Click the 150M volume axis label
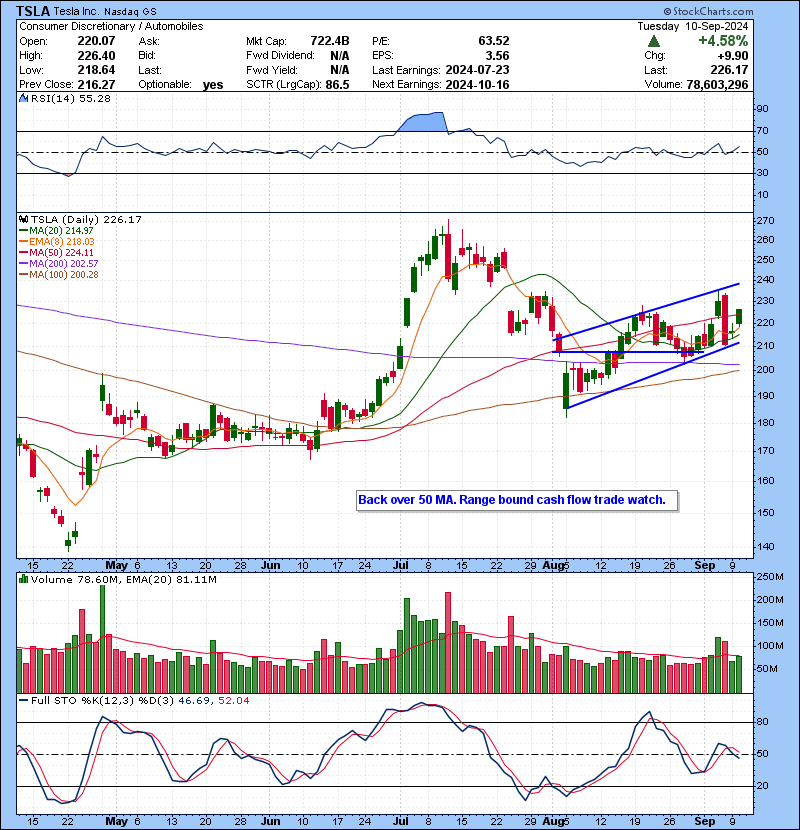 (x=770, y=622)
